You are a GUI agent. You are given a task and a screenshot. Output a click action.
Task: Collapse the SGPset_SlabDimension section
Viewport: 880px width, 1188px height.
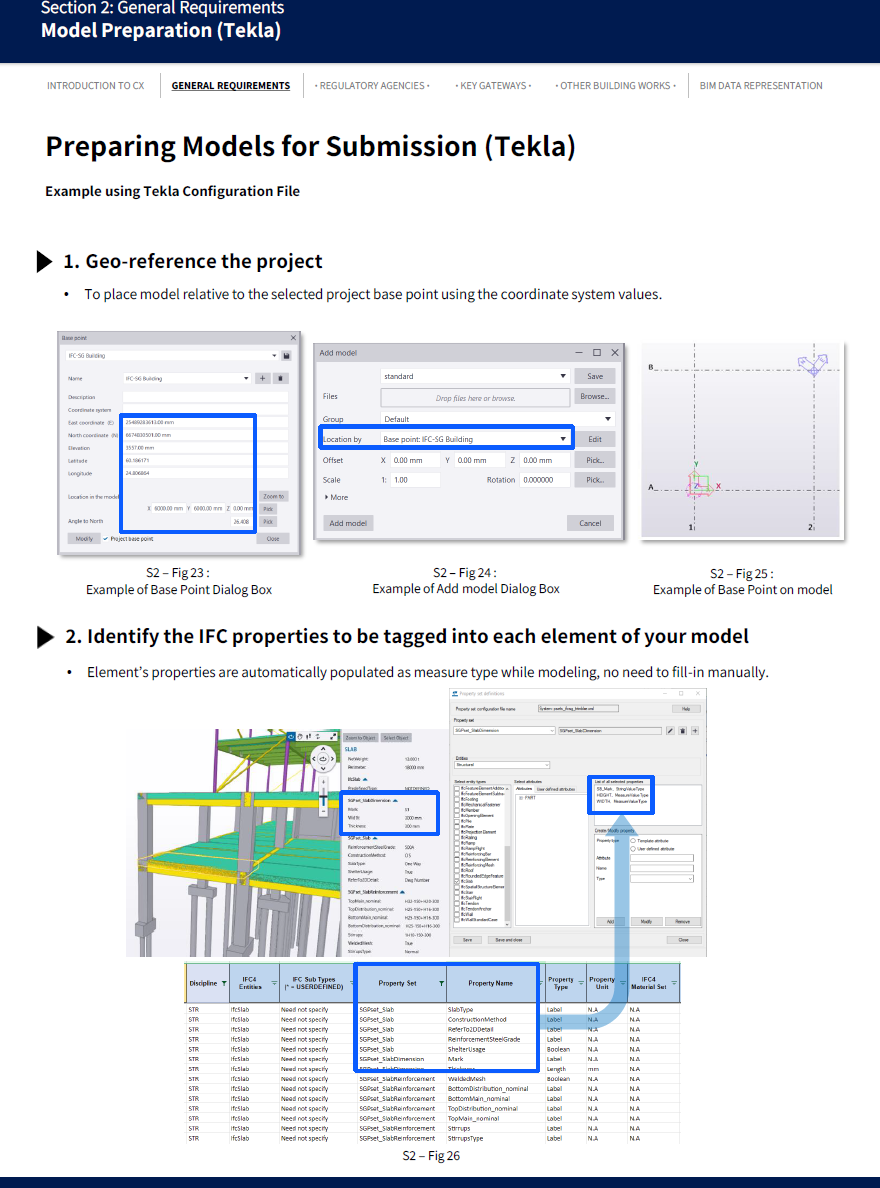pos(395,800)
